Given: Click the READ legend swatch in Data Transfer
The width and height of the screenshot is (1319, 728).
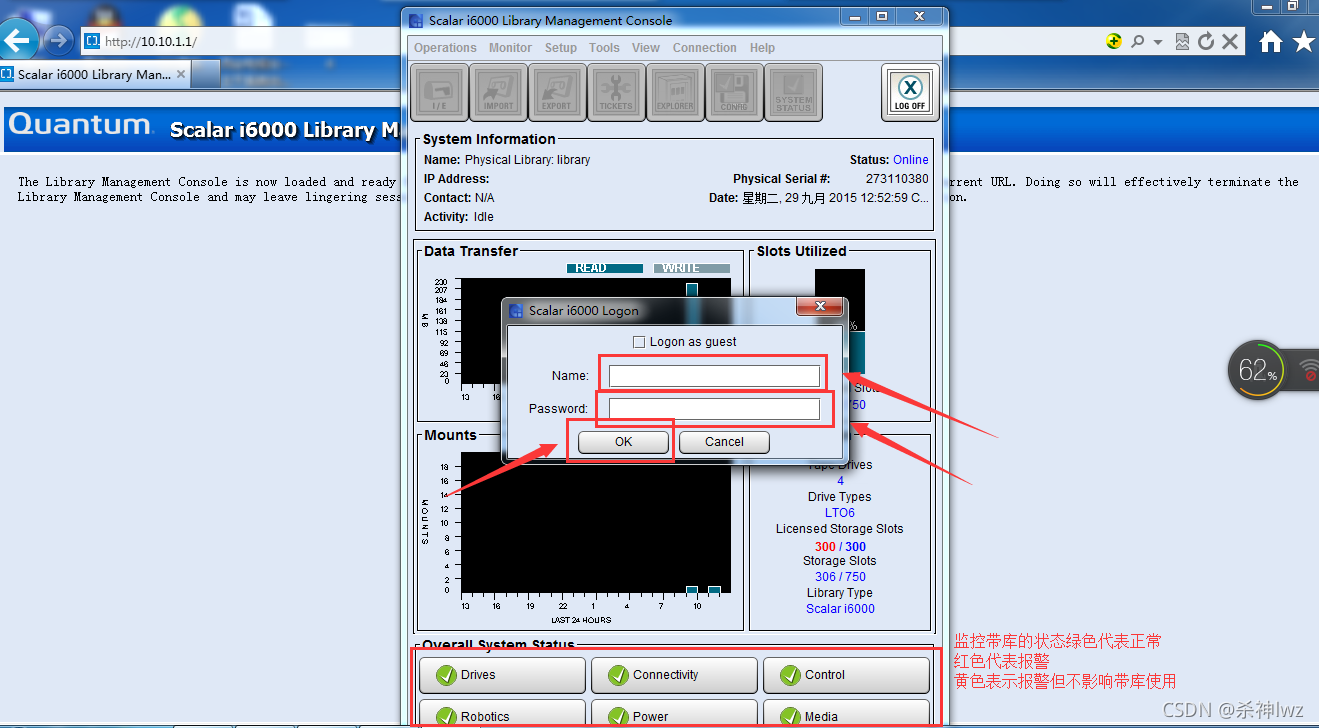Looking at the screenshot, I should (605, 268).
